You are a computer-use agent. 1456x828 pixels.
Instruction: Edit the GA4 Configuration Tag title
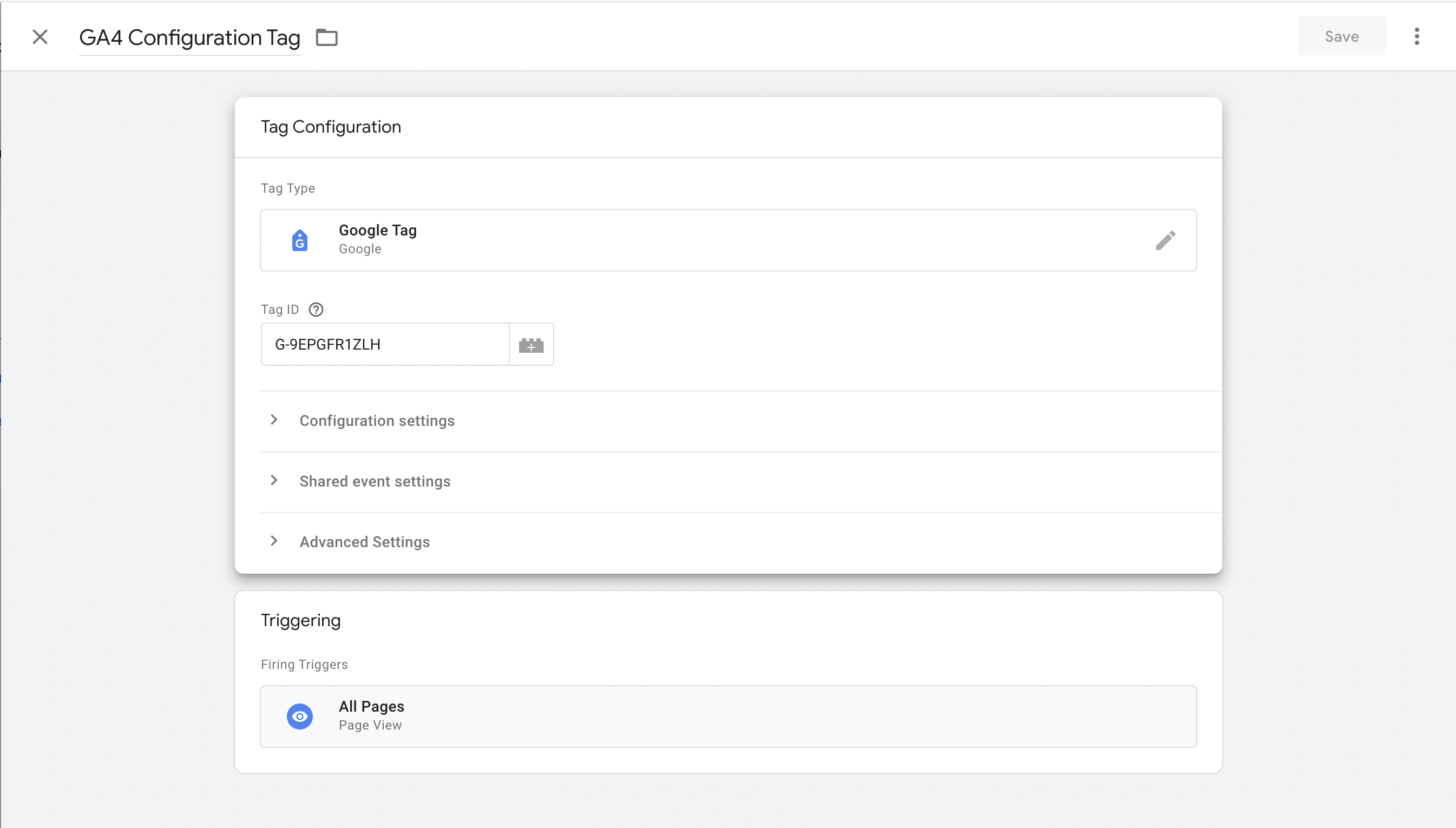tap(189, 37)
